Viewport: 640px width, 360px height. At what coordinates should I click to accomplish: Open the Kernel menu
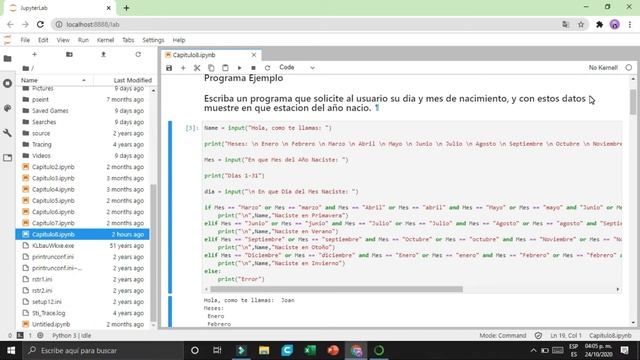pos(105,40)
